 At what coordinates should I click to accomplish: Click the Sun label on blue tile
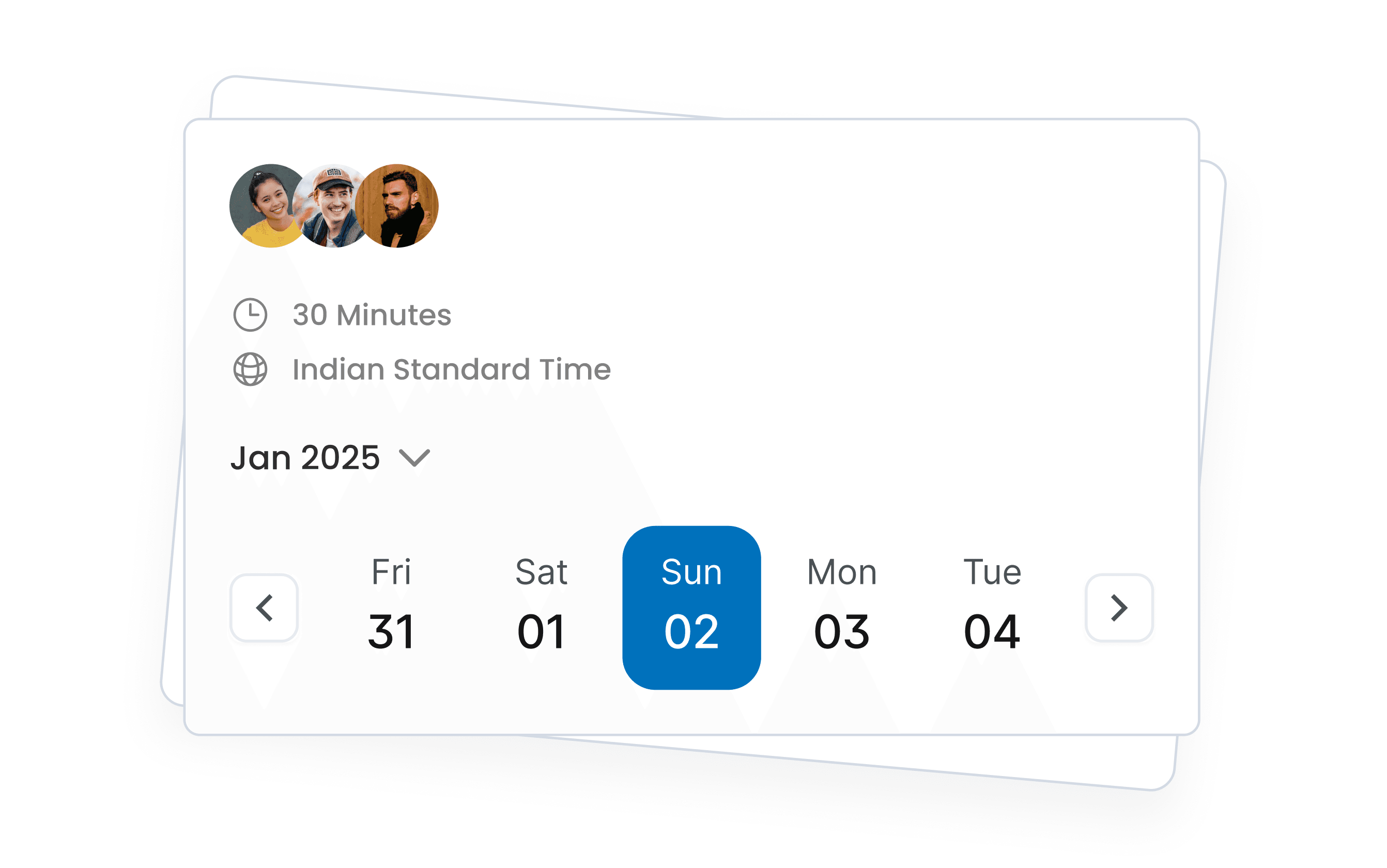[691, 572]
